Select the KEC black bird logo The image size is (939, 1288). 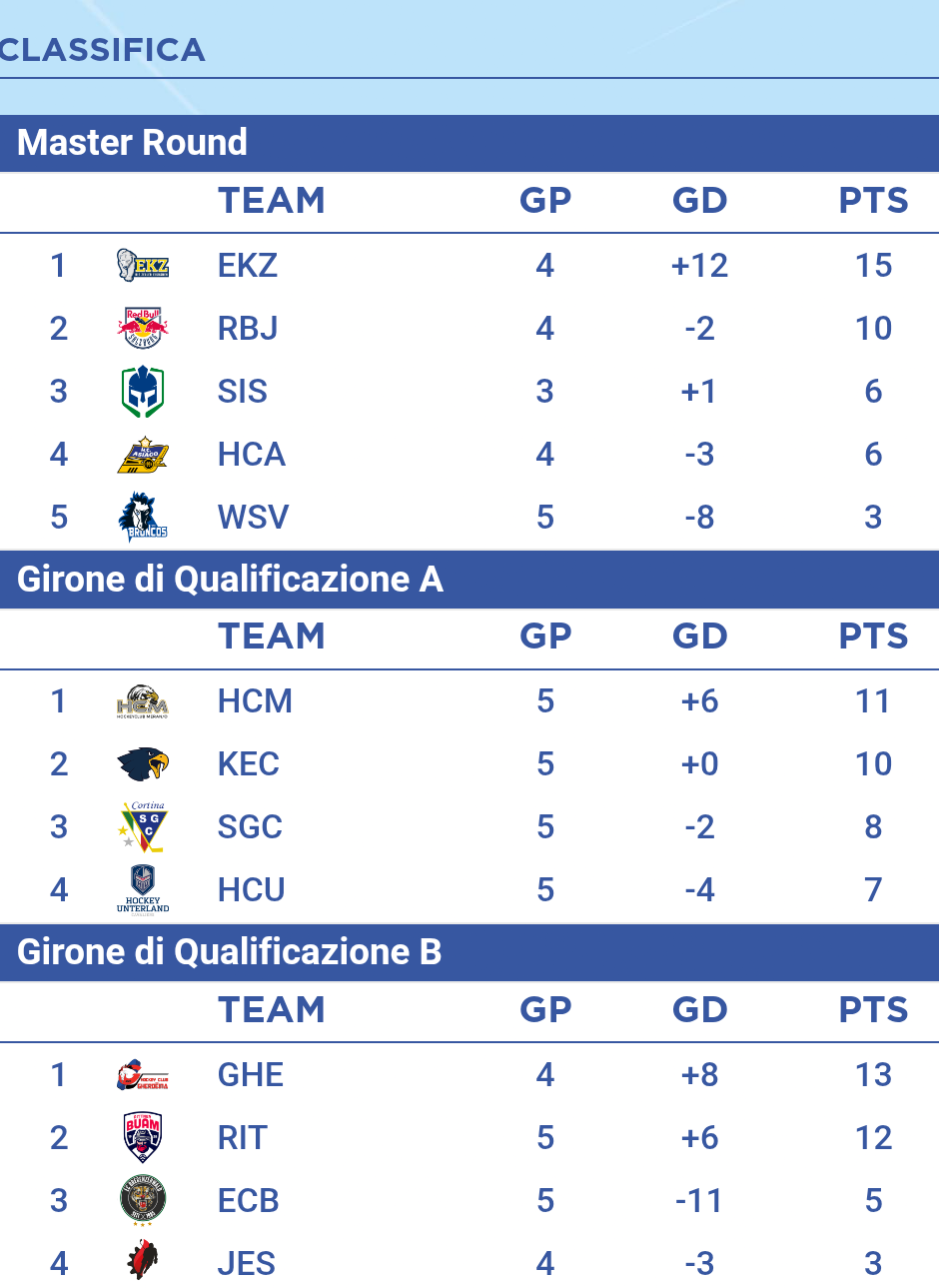pyautogui.click(x=142, y=764)
